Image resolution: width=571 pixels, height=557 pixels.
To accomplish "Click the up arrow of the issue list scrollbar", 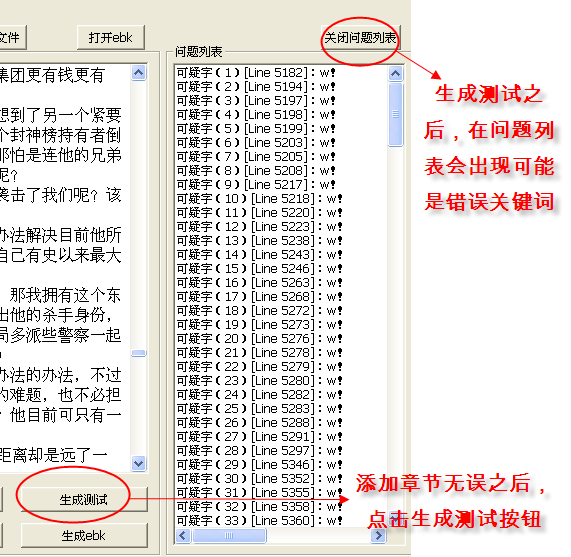I will tap(395, 74).
